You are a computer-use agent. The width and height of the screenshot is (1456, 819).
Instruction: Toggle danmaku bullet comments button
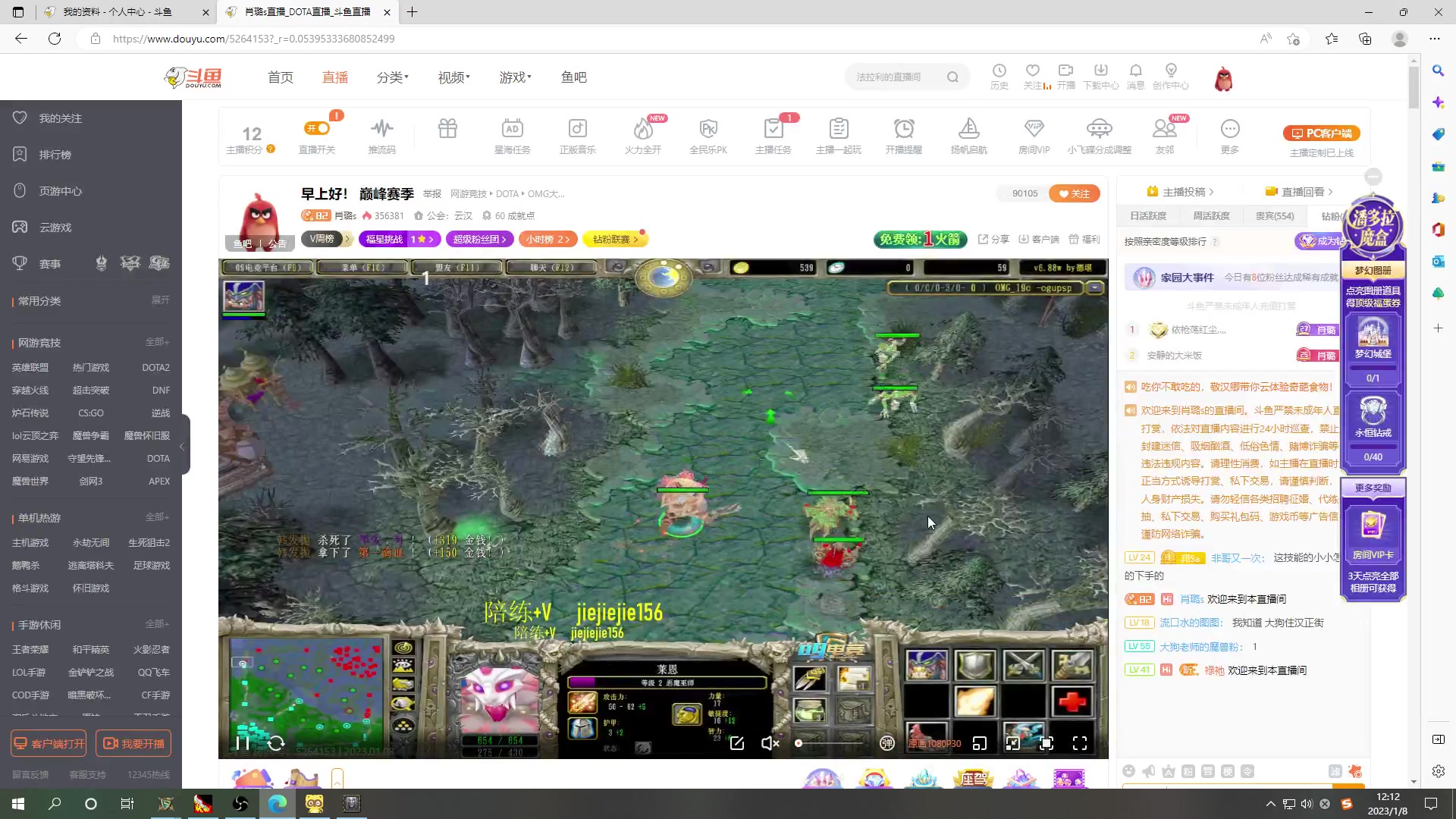[x=886, y=743]
